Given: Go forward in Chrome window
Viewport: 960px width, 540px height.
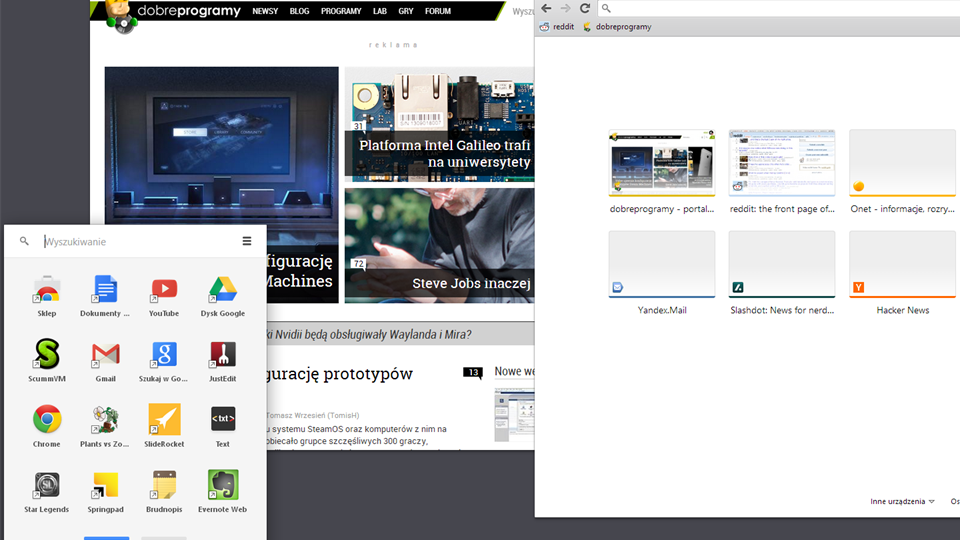Looking at the screenshot, I should [565, 8].
